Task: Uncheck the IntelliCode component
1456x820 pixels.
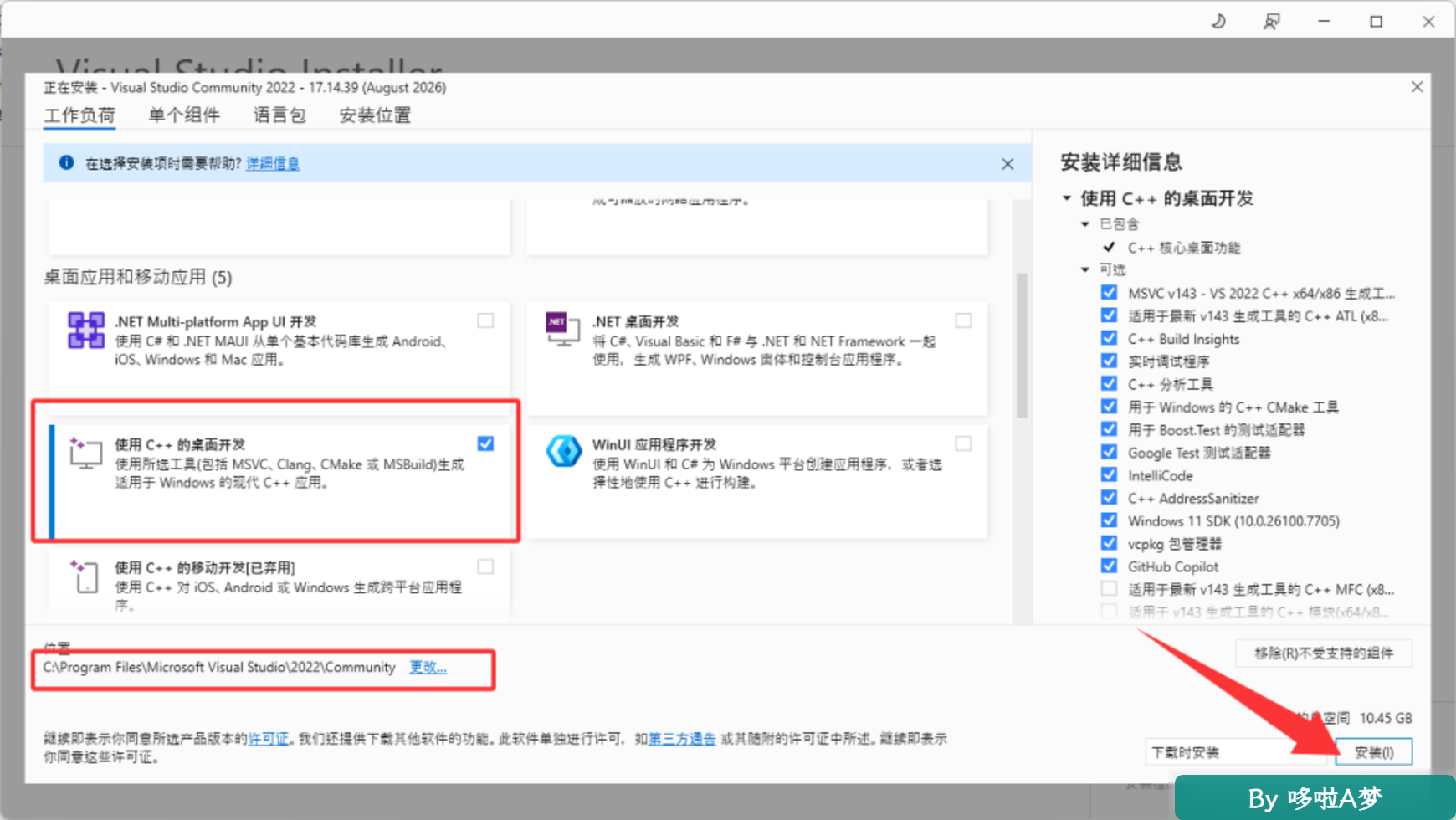Action: (1109, 474)
